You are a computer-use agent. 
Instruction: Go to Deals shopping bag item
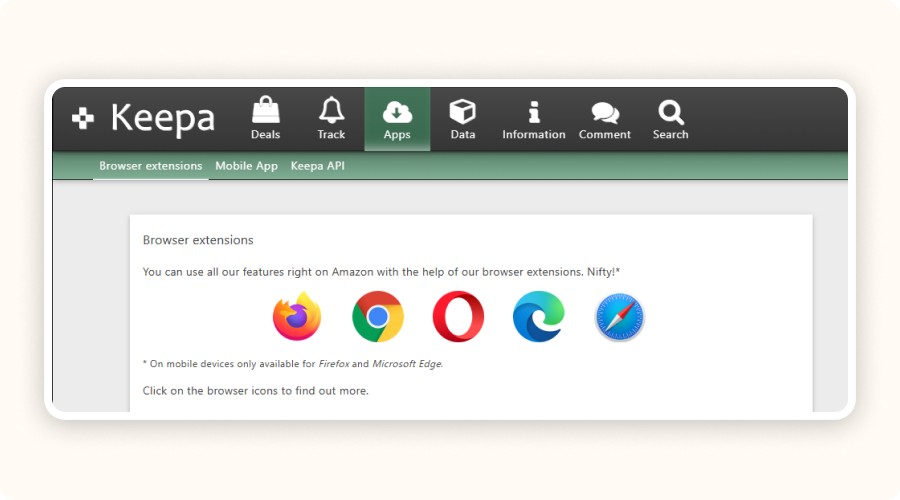click(265, 119)
